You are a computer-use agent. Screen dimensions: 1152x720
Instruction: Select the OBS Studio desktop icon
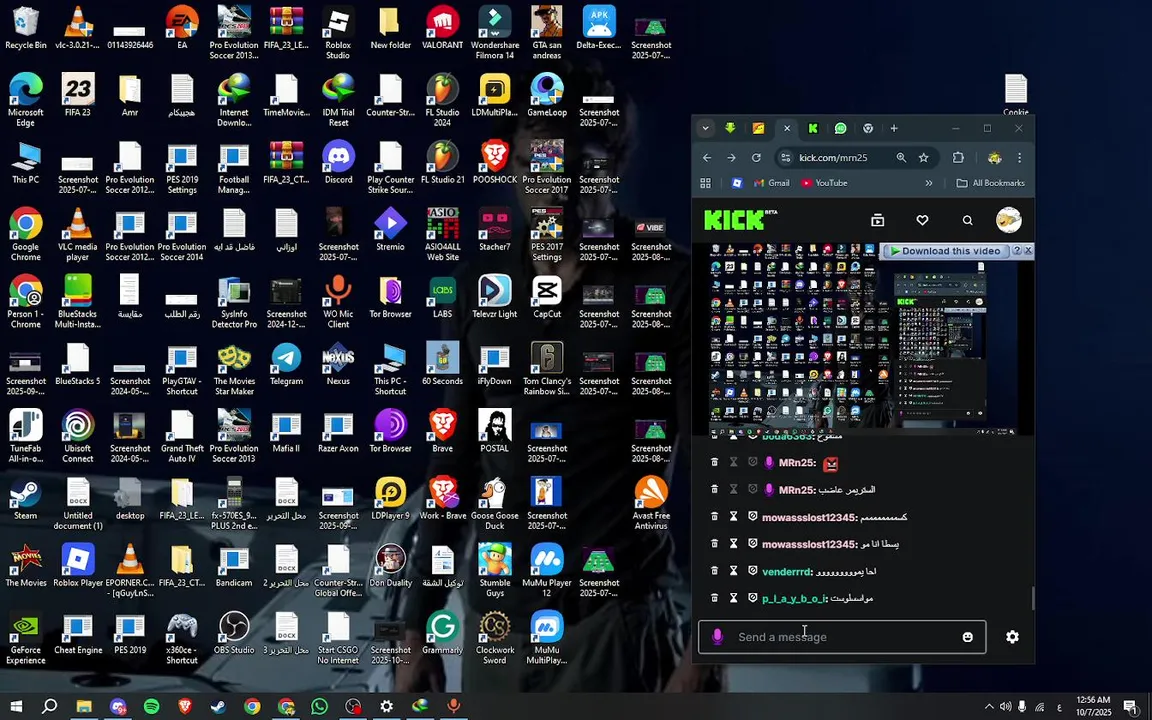point(234,633)
